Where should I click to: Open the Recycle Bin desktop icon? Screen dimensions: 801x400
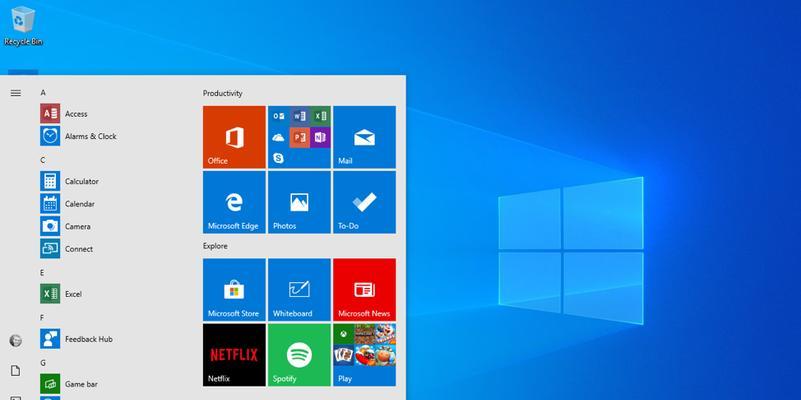[x=23, y=26]
